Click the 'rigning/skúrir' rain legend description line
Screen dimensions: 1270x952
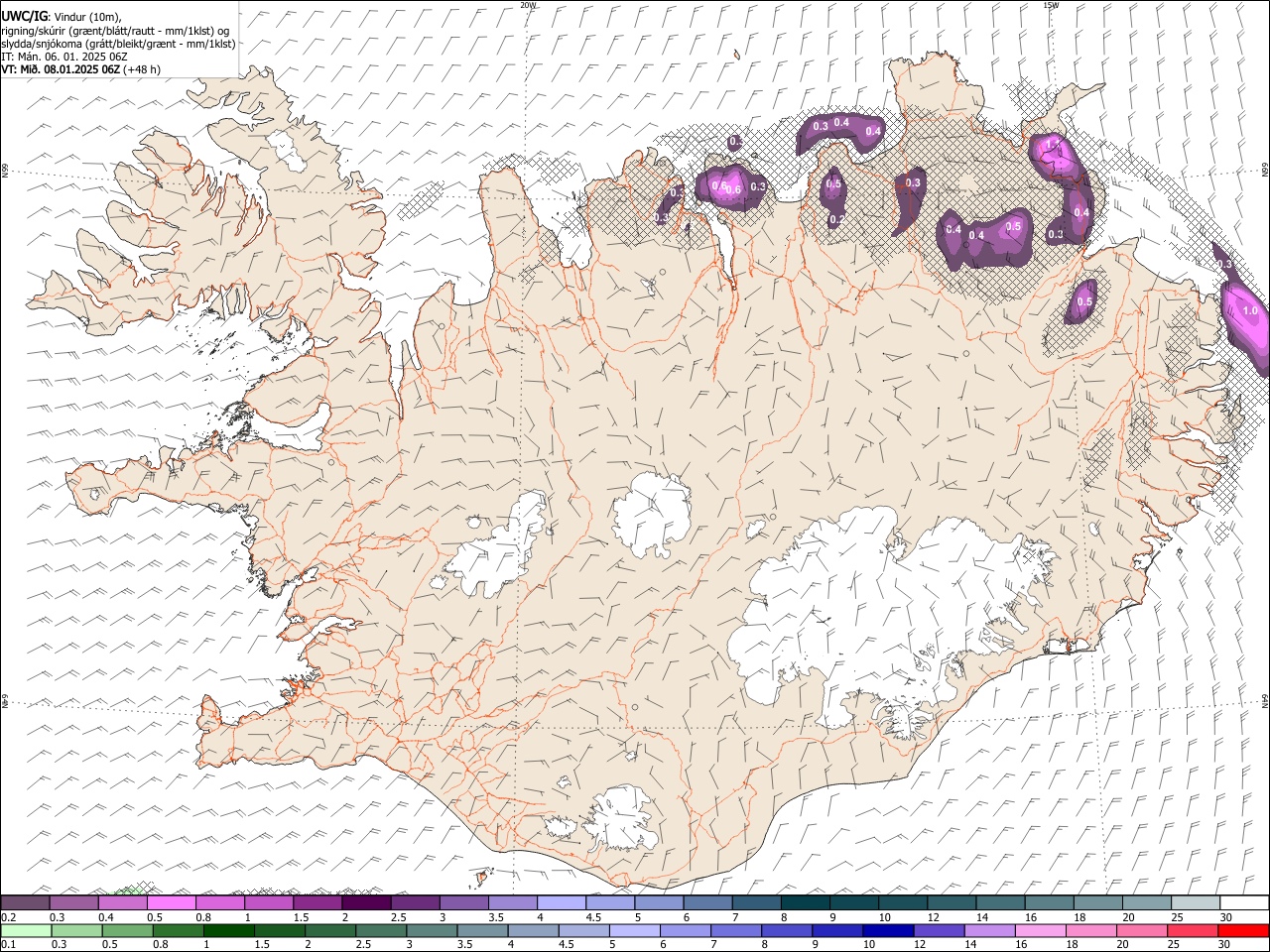pos(116,31)
